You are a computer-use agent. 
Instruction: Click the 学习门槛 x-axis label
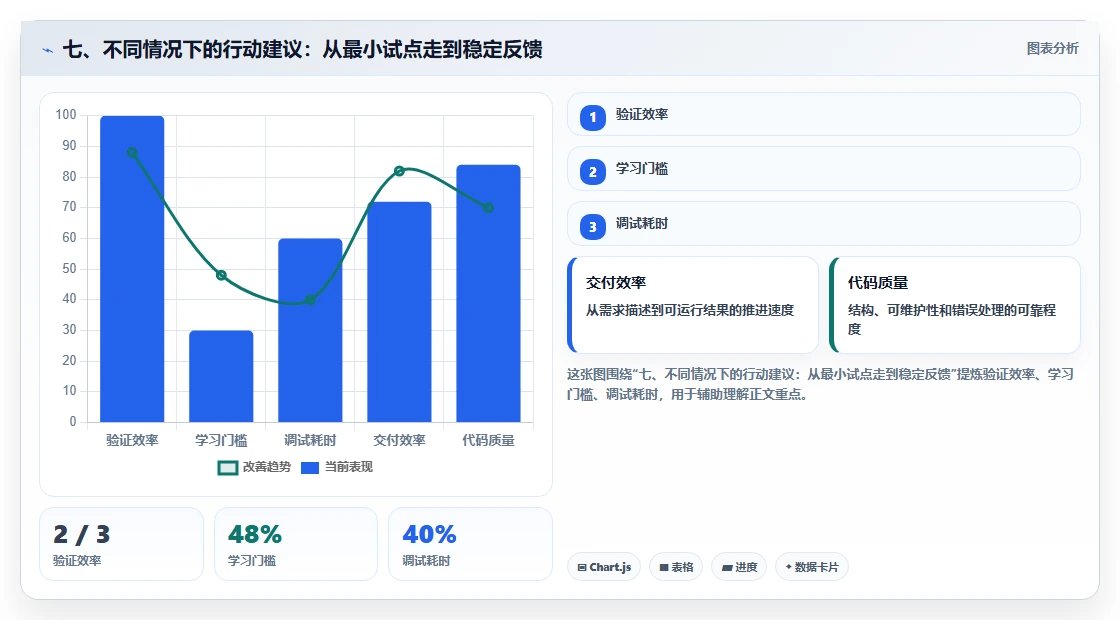221,440
